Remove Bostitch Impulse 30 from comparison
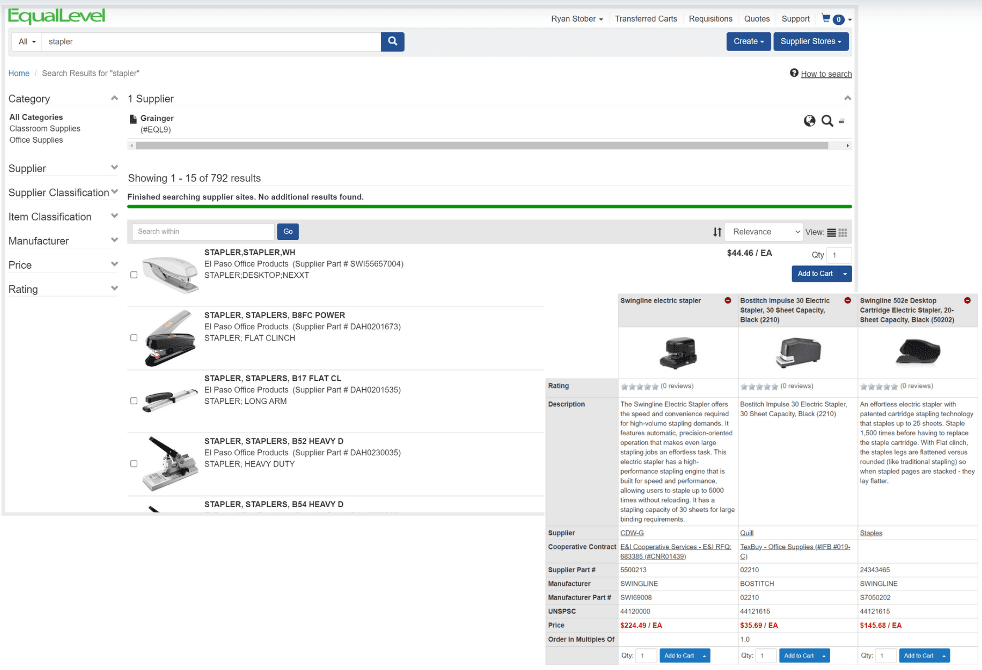 [848, 300]
